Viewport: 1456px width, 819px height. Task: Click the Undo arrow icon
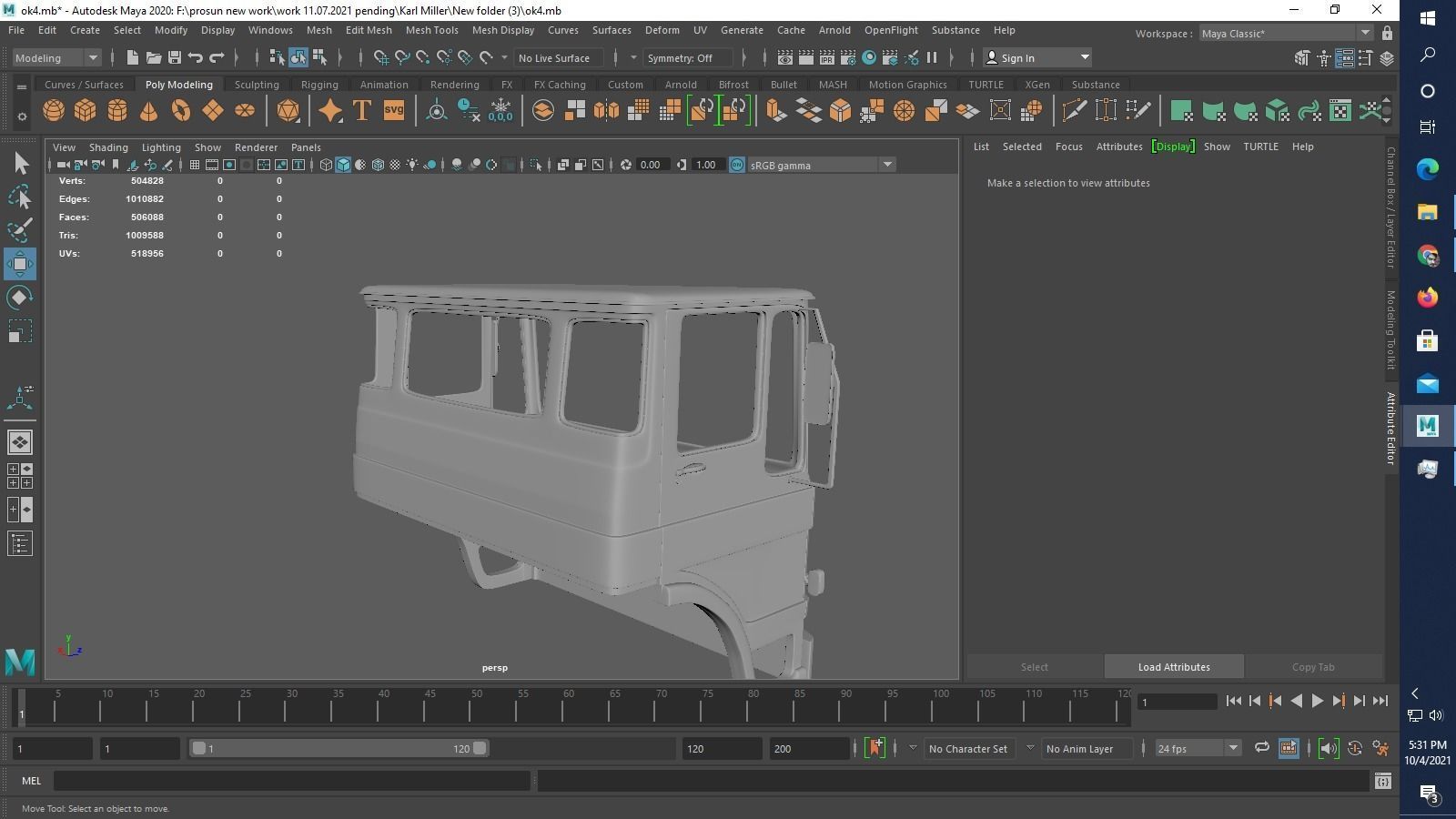coord(196,57)
